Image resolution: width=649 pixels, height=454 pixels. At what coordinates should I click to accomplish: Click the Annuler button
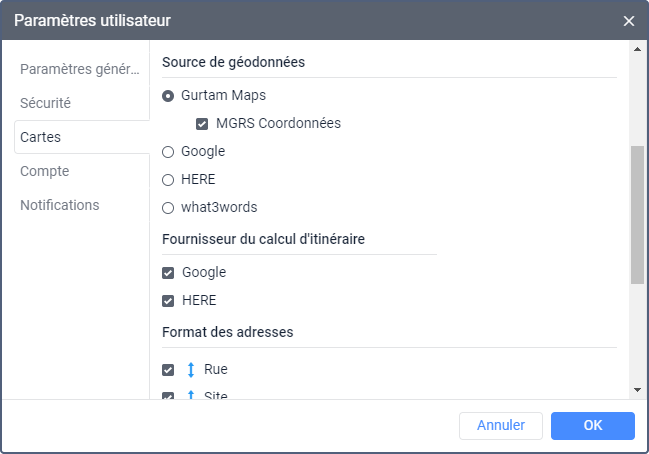coord(500,425)
